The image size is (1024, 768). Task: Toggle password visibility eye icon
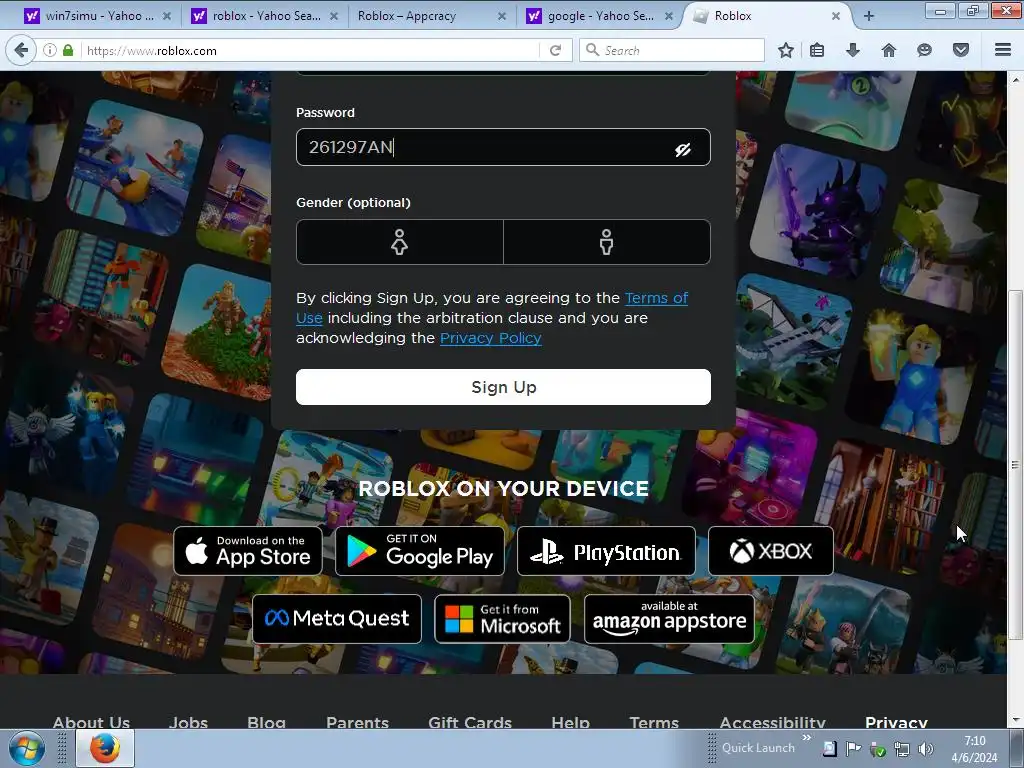point(683,150)
